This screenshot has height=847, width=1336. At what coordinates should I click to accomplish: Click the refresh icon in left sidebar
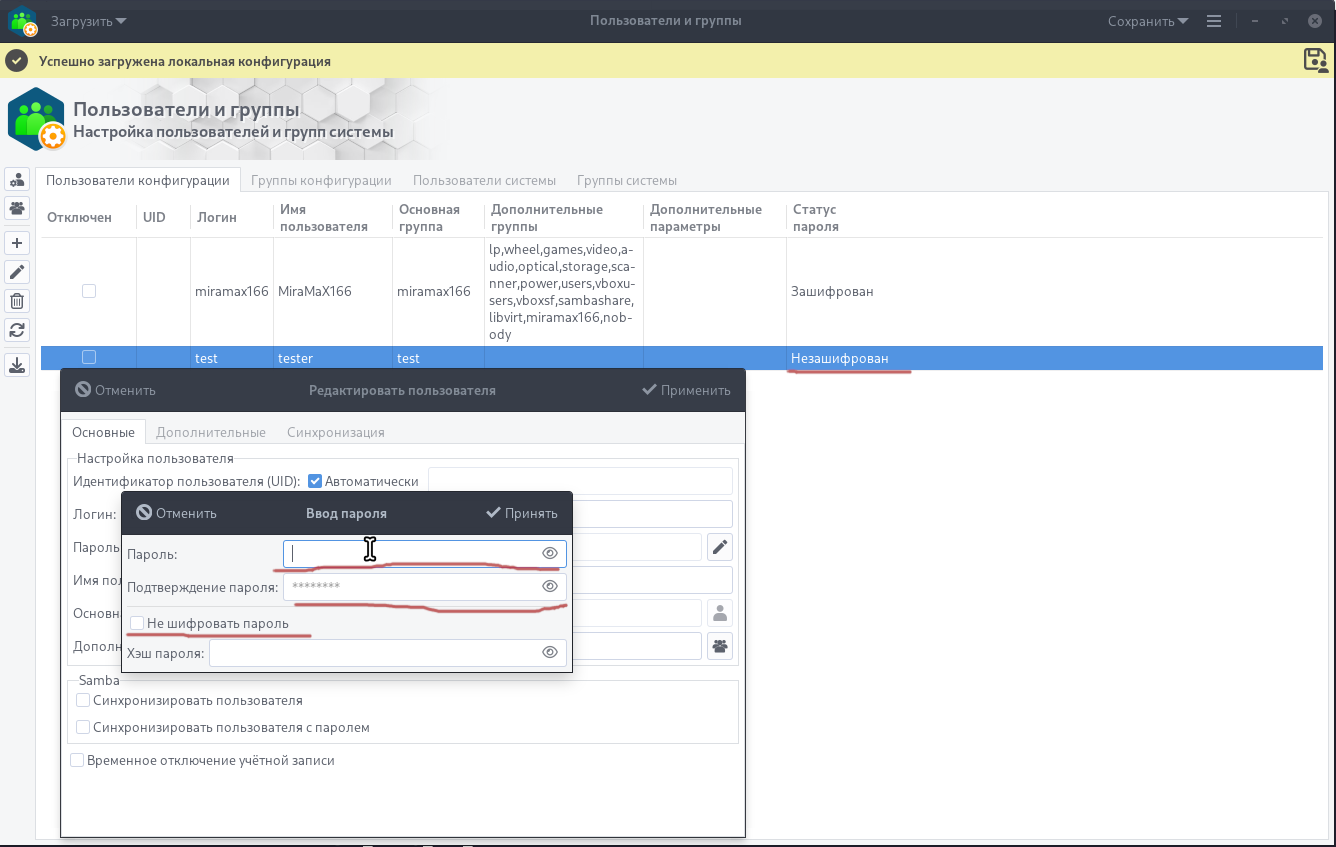(x=17, y=330)
